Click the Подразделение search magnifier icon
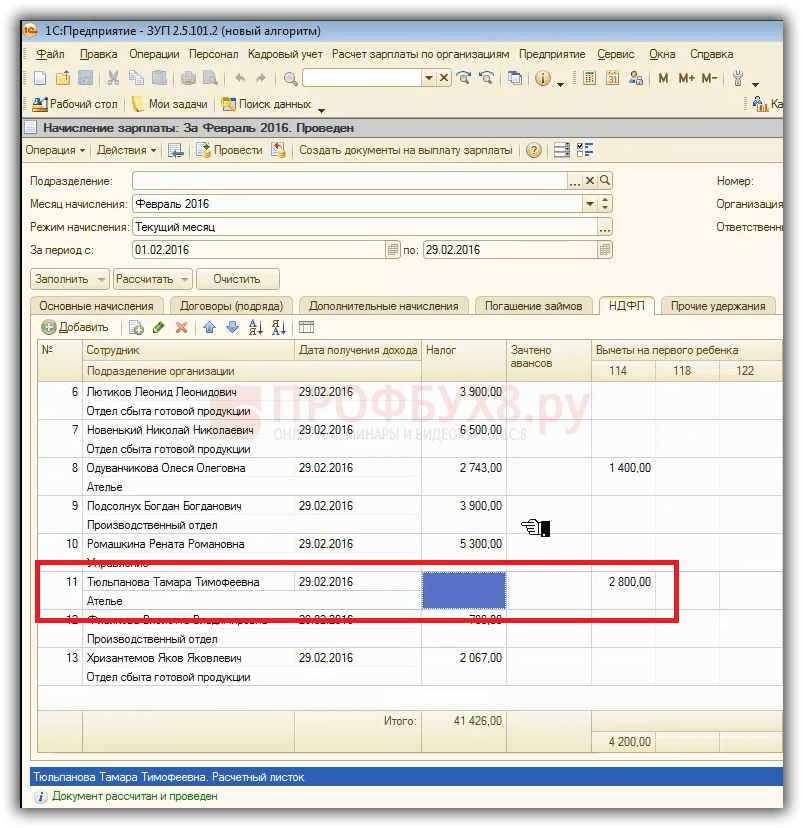This screenshot has height=828, width=803. [604, 181]
